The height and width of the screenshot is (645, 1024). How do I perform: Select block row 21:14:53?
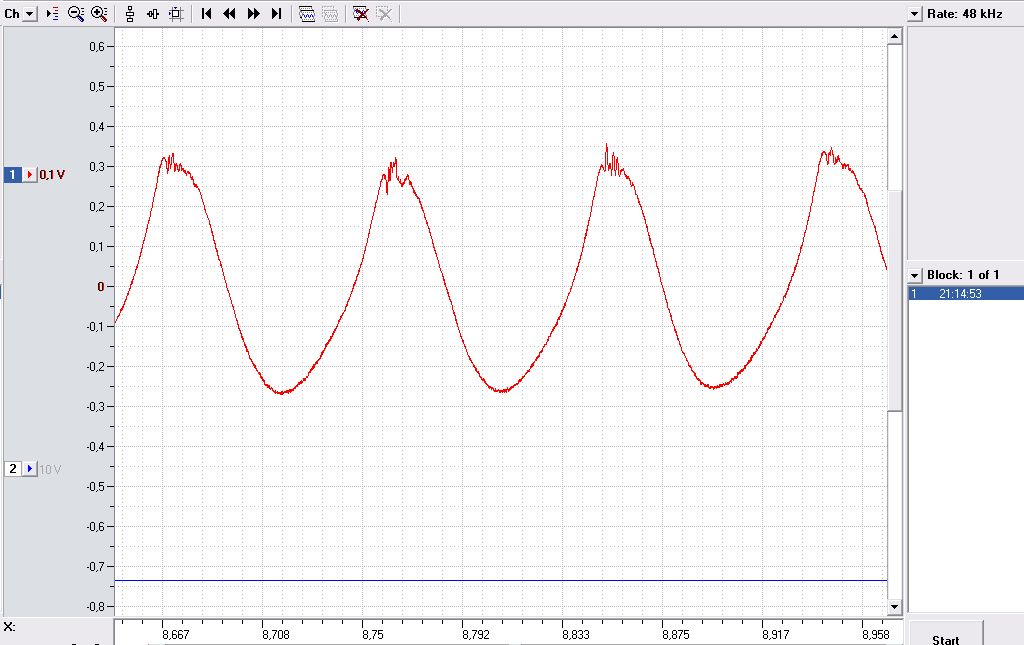965,294
